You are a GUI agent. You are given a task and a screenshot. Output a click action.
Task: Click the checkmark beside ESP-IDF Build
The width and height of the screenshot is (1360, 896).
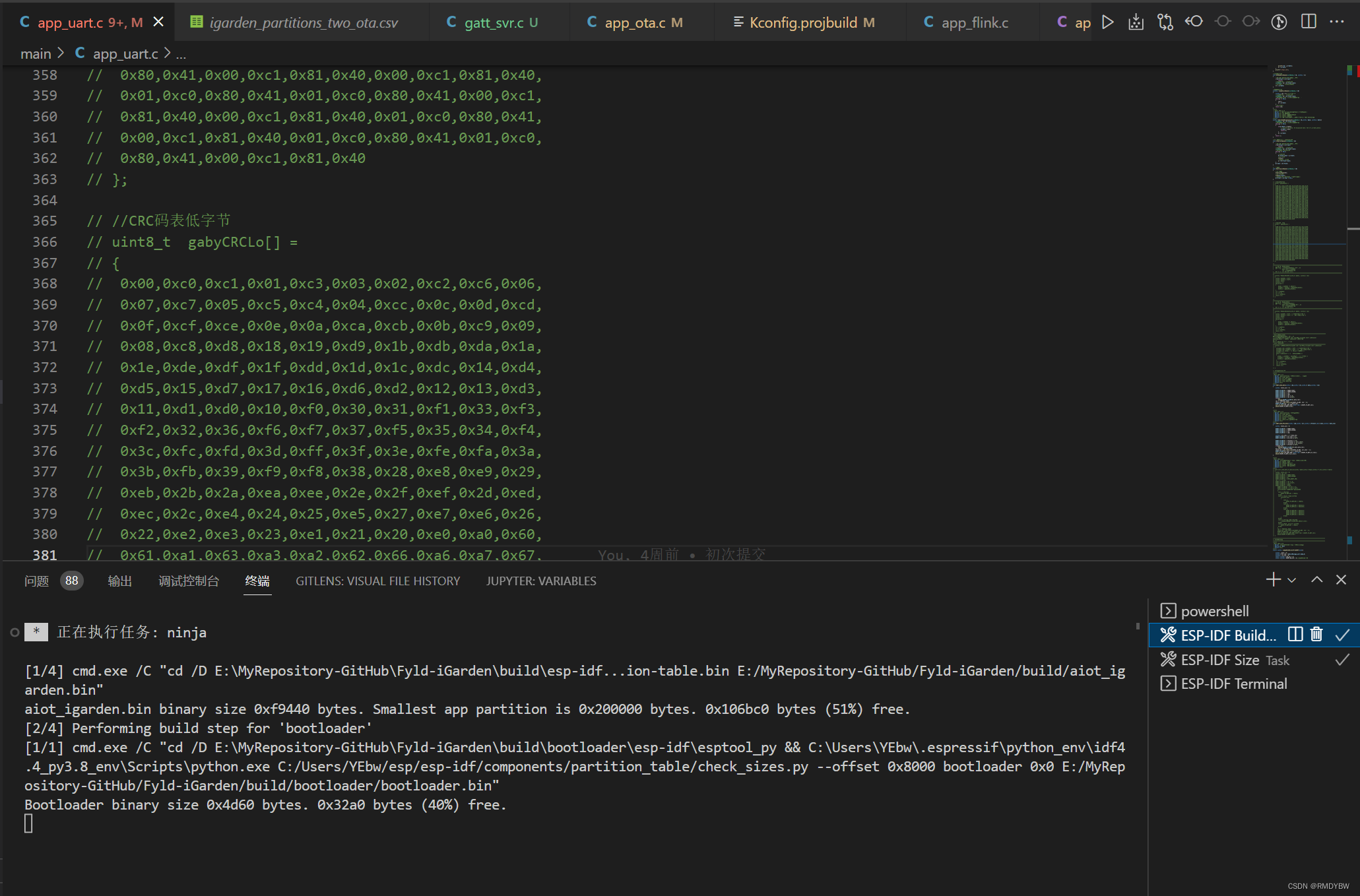click(1342, 635)
